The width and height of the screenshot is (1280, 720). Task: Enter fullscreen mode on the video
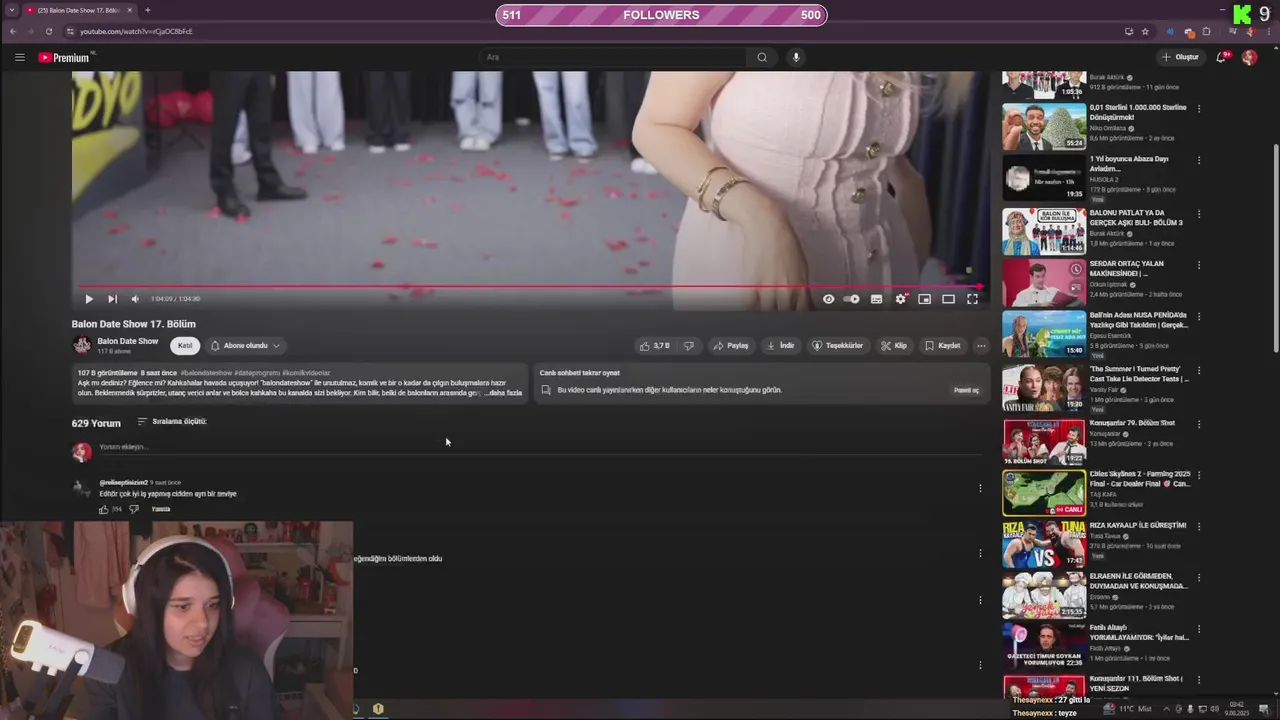coord(972,299)
